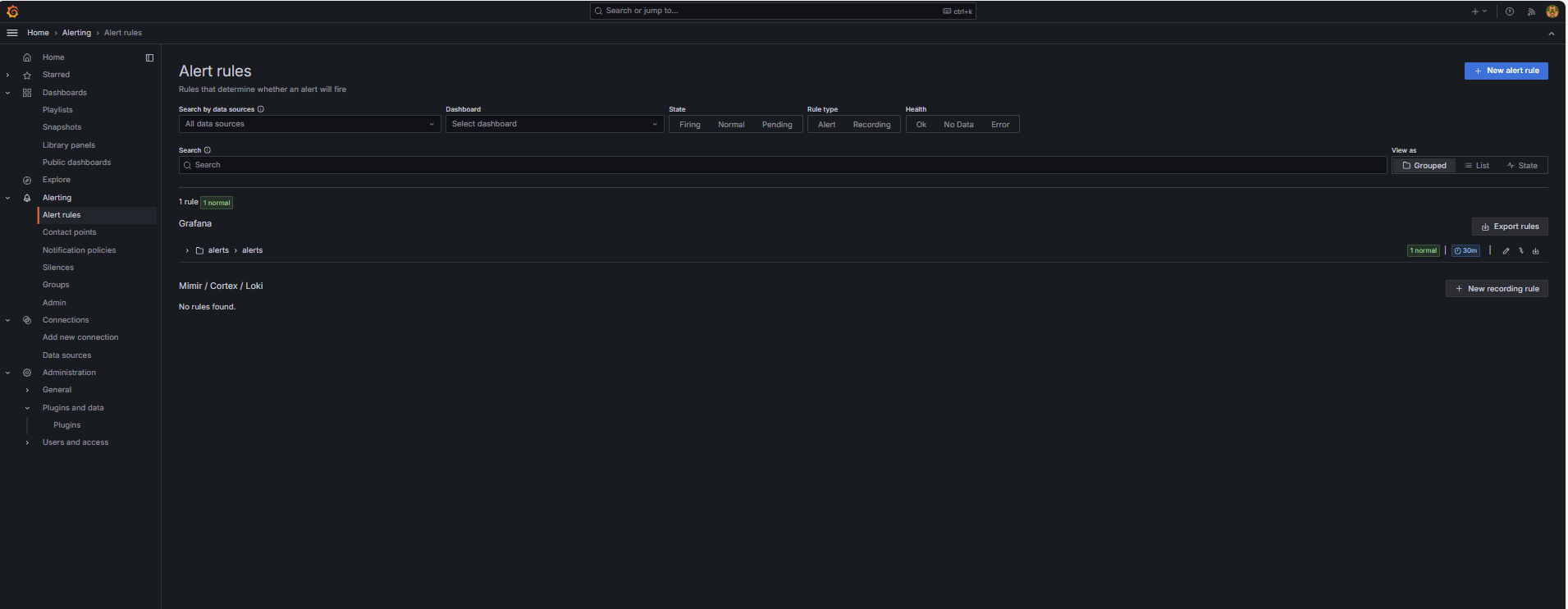This screenshot has height=609, width=1568.
Task: Filter by Recording rule type
Action: pyautogui.click(x=871, y=125)
